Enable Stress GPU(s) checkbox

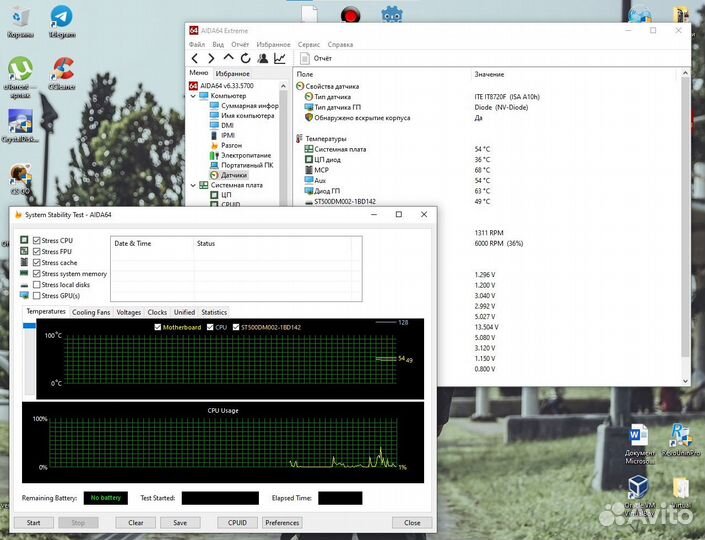pyautogui.click(x=37, y=295)
